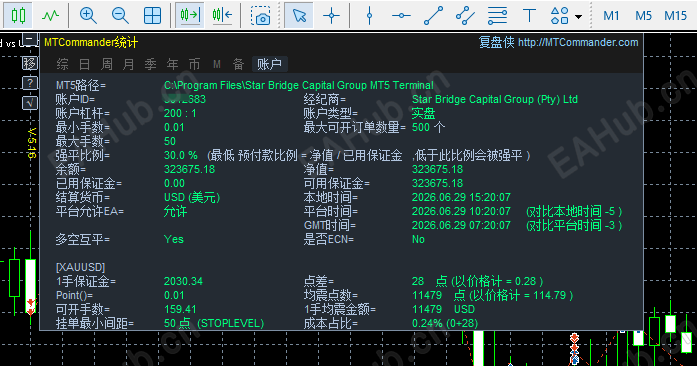Click the available lots value 159.41

(180, 309)
